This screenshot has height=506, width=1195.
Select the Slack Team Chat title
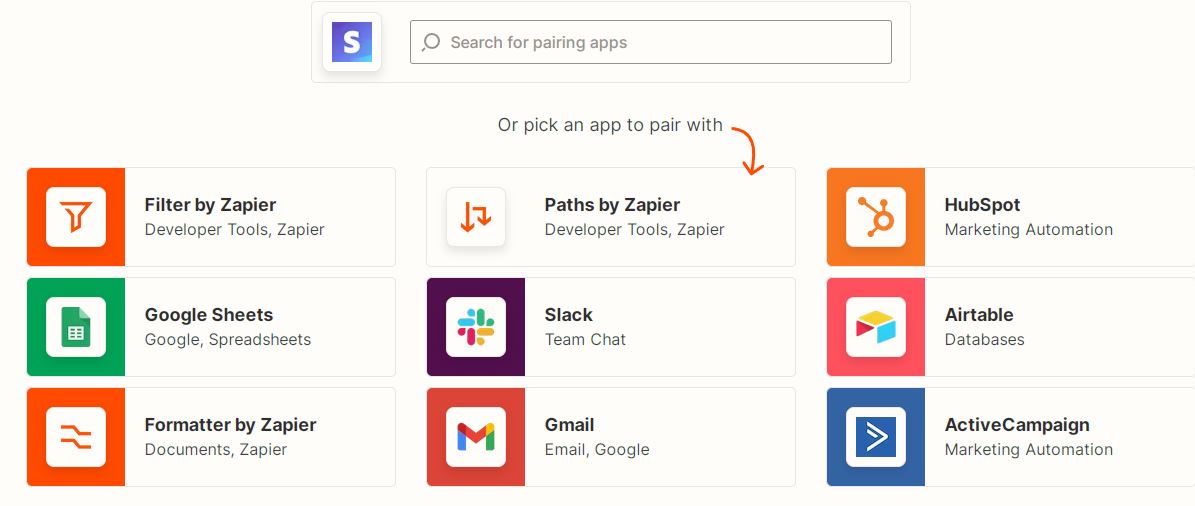569,315
